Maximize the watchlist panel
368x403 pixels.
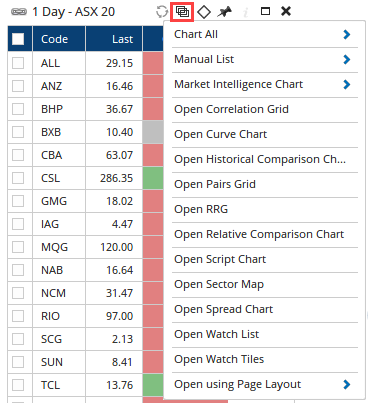coord(265,12)
